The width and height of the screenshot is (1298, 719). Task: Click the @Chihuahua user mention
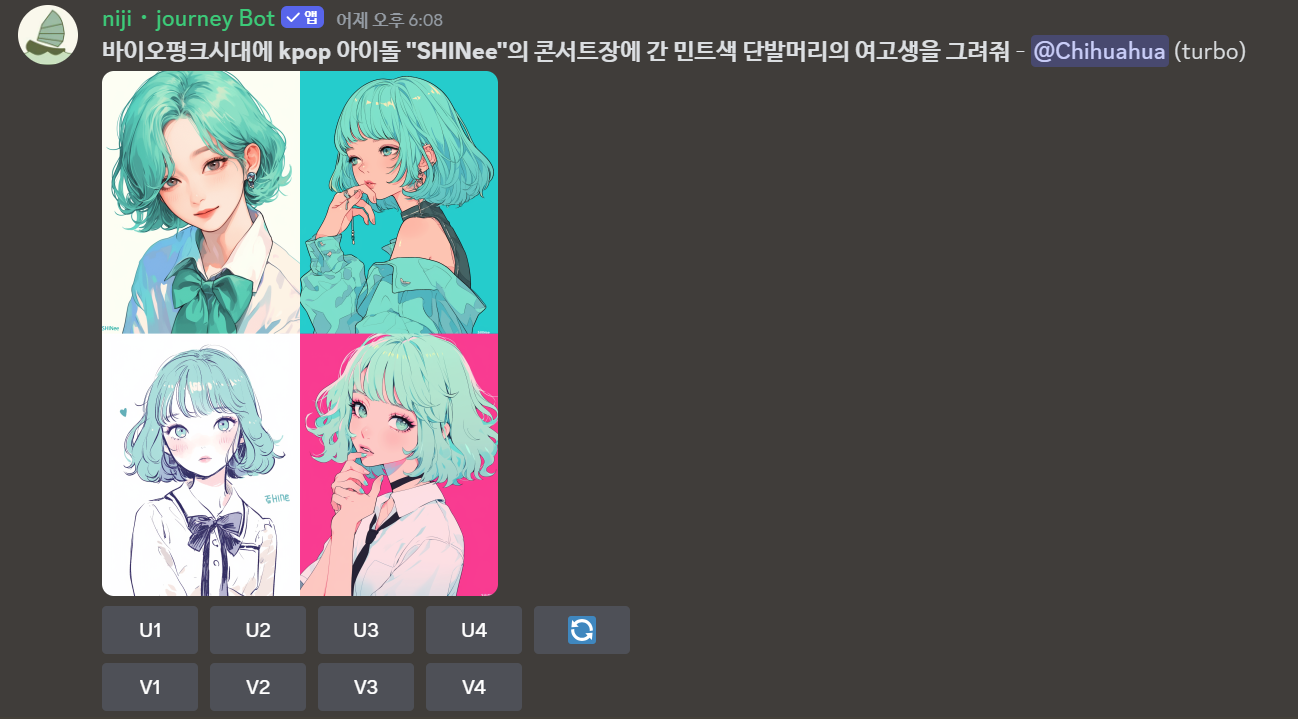[1099, 51]
